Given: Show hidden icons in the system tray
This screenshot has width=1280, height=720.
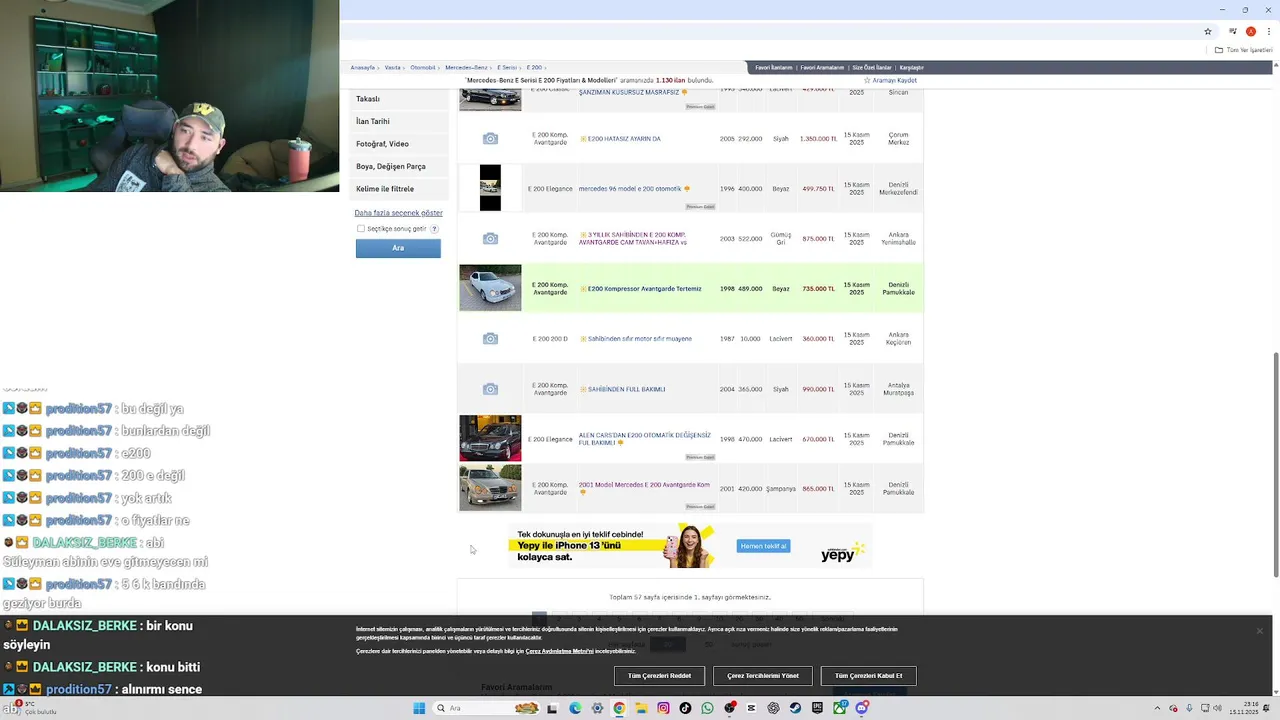Looking at the screenshot, I should (x=1158, y=708).
